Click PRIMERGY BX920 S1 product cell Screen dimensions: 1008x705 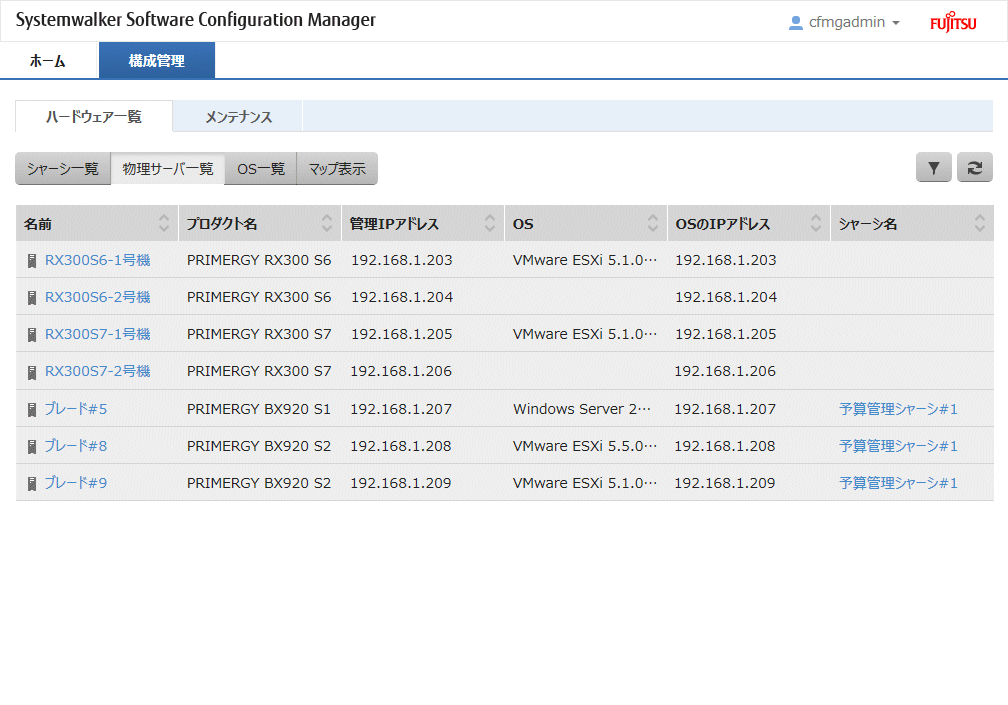pyautogui.click(x=259, y=409)
